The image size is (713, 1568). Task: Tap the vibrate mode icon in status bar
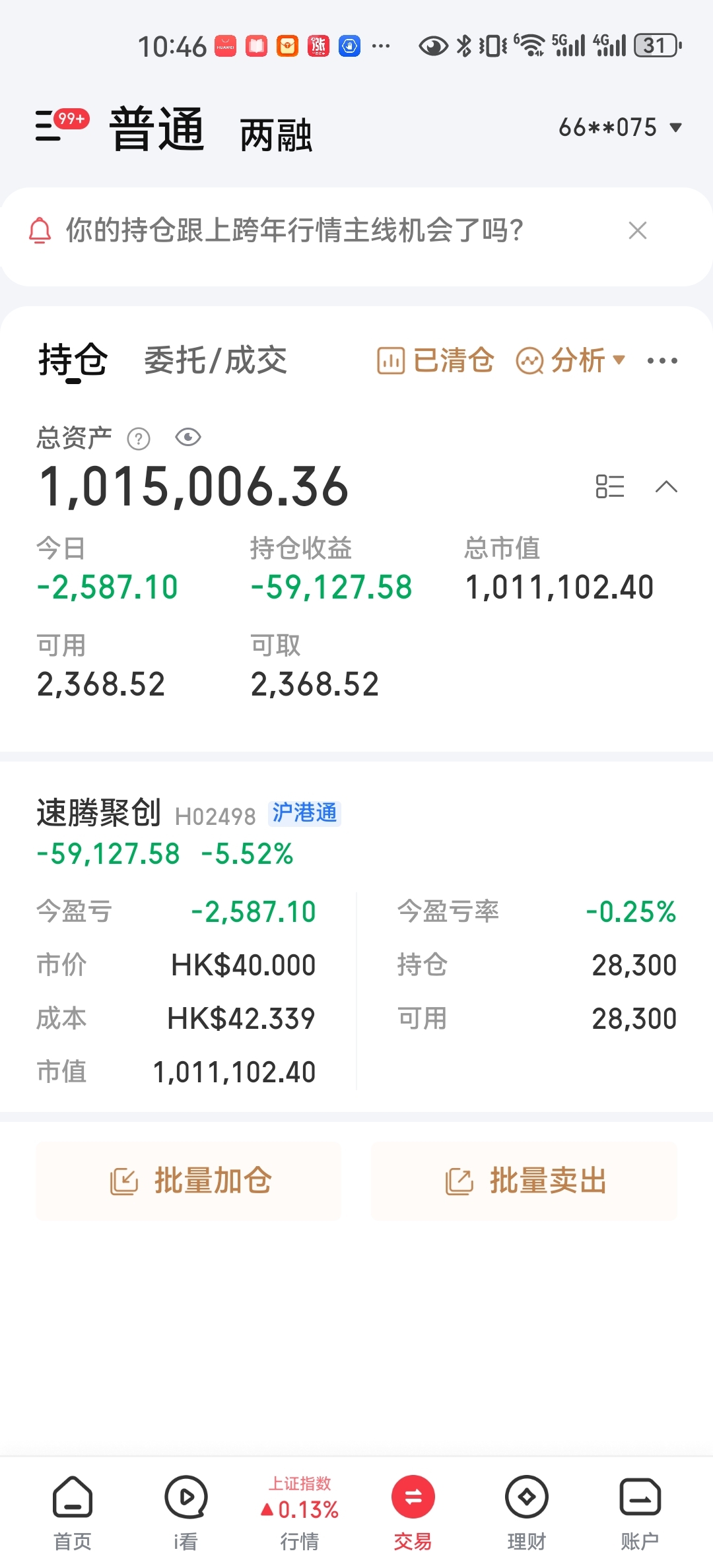click(x=493, y=46)
